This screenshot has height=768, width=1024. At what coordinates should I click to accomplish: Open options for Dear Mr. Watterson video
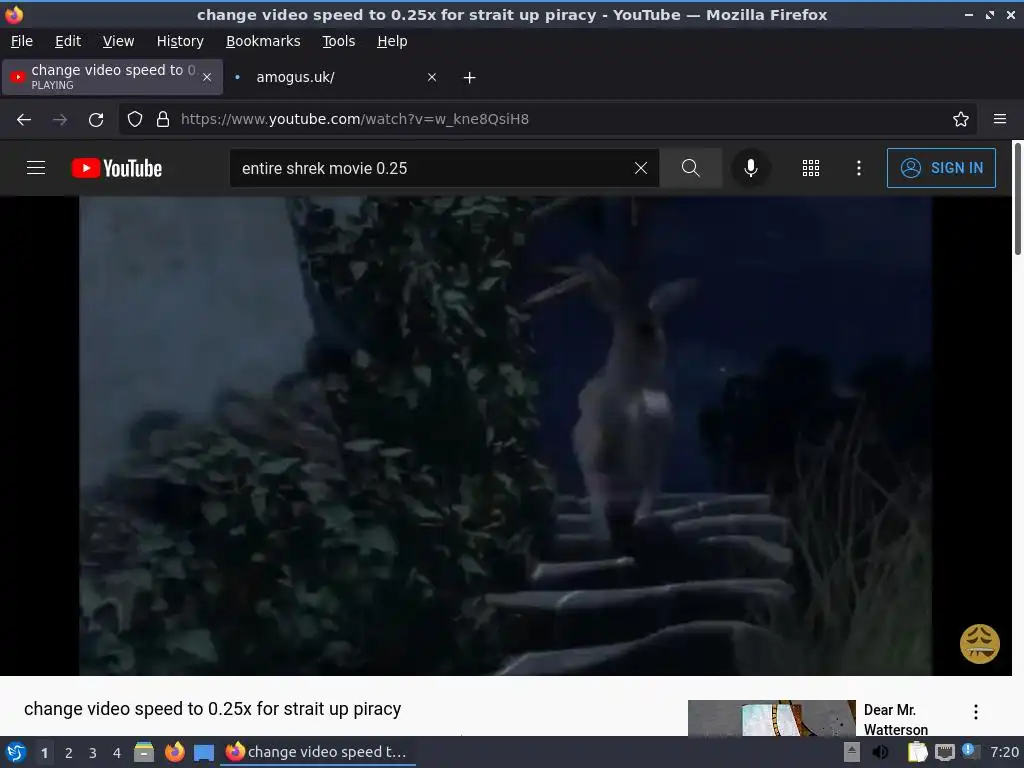click(x=976, y=712)
